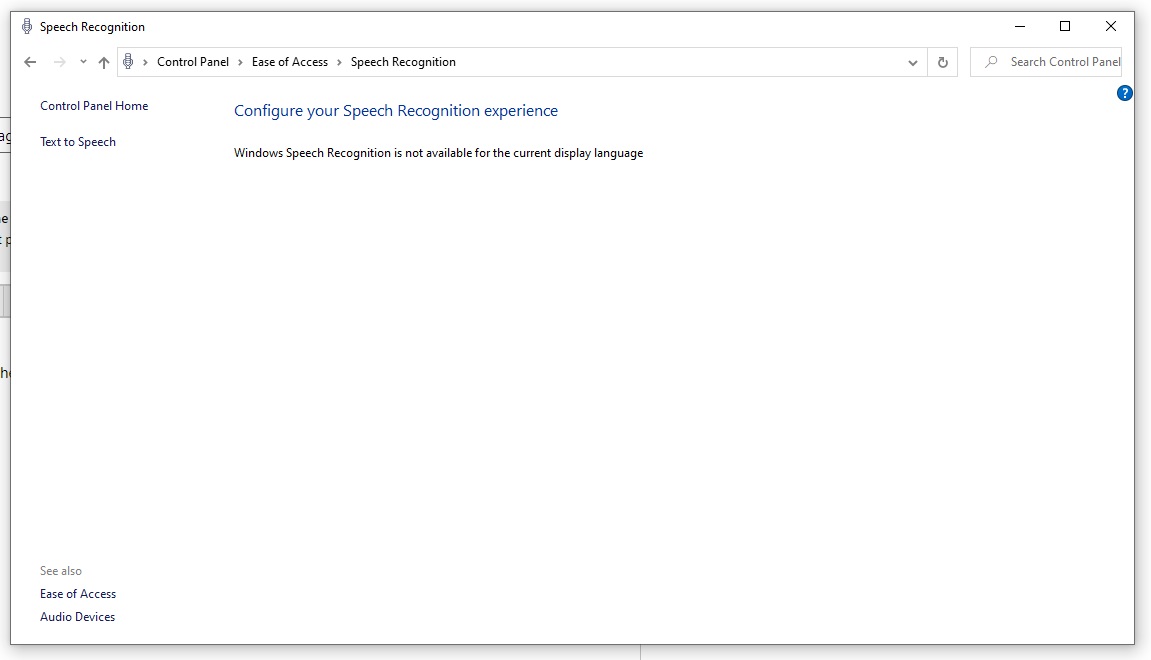Viewport: 1151px width, 660px height.
Task: Maximize the Speech Recognition window
Action: pyautogui.click(x=1065, y=26)
